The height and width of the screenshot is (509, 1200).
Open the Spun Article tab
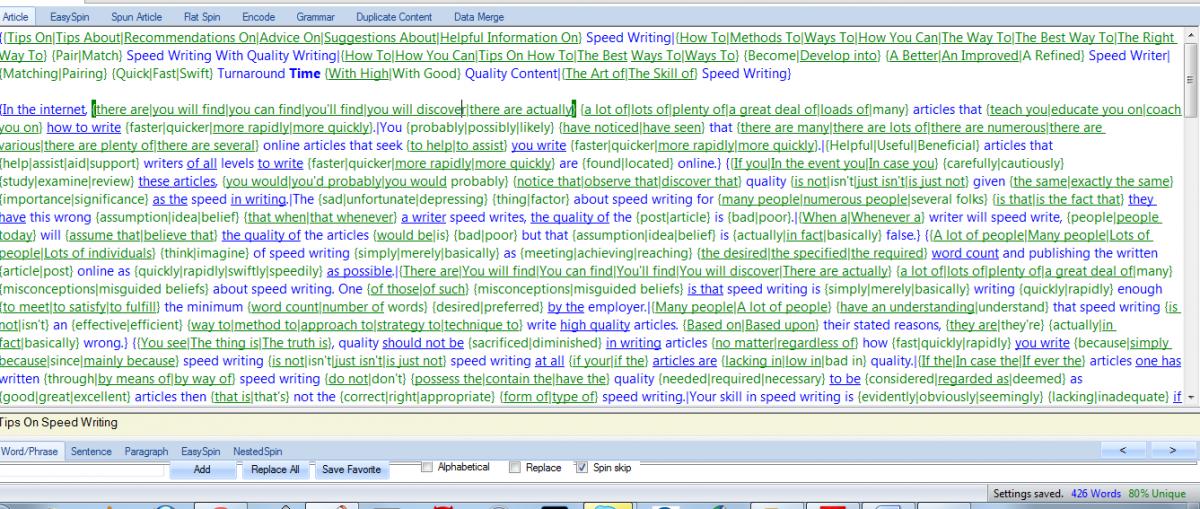[x=136, y=17]
